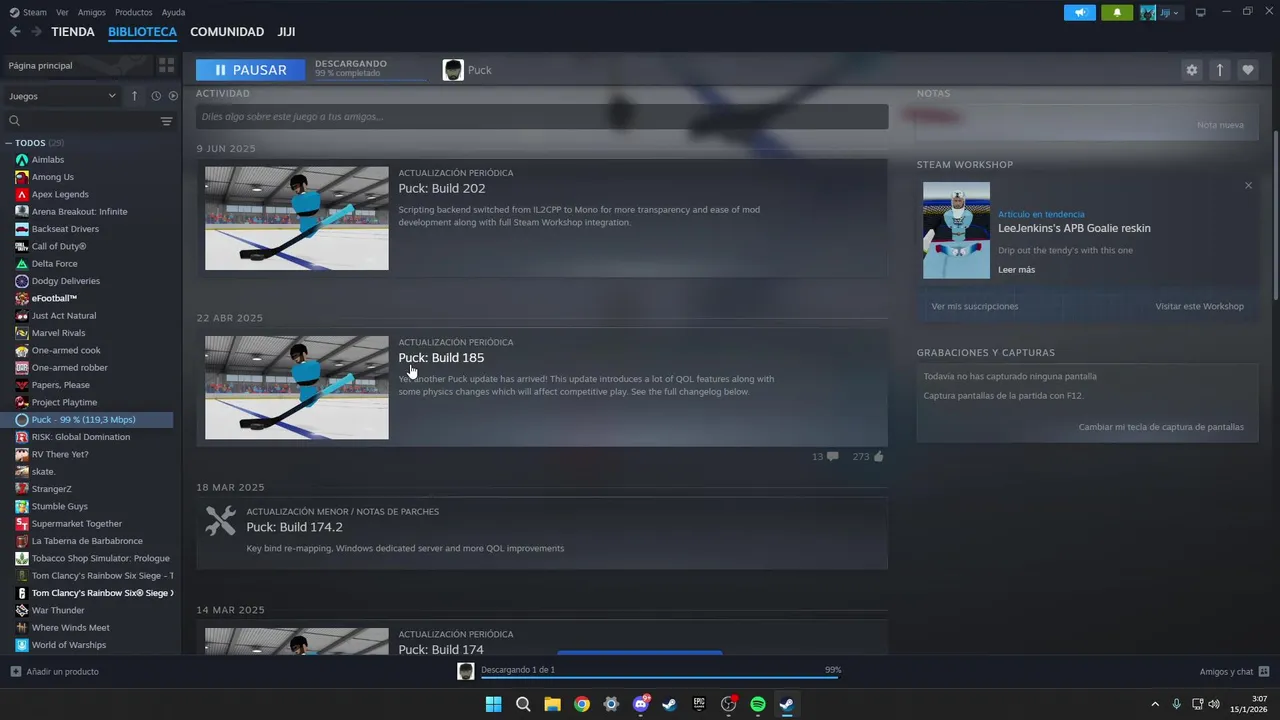This screenshot has height=720, width=1280.
Task: Click the forward navigation arrow
Action: [x=36, y=32]
